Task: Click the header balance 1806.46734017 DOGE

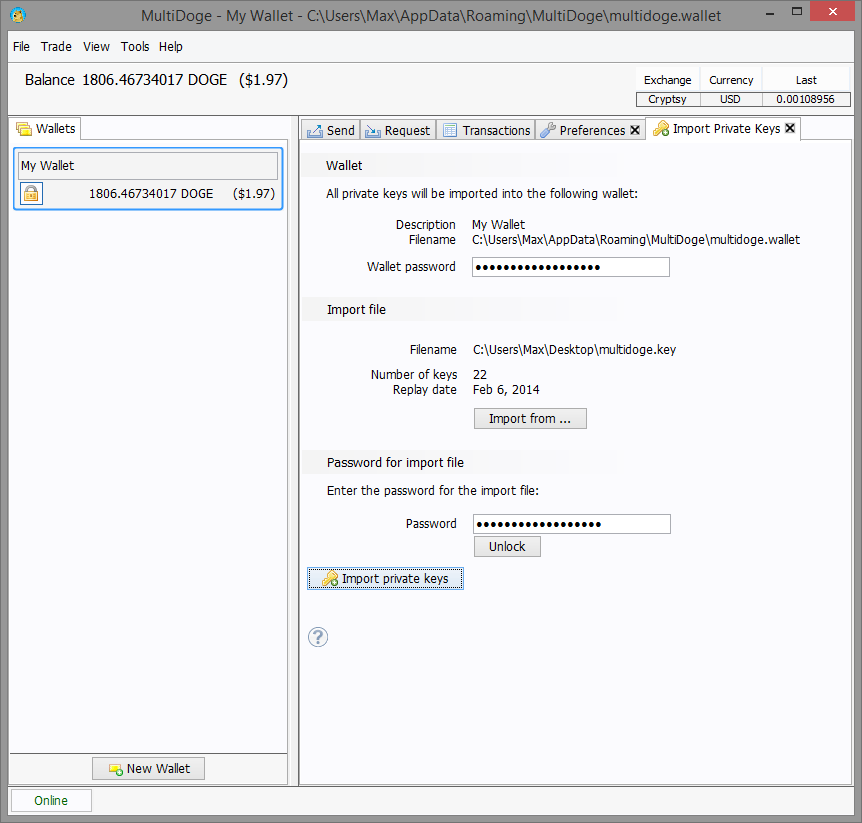Action: (x=154, y=80)
